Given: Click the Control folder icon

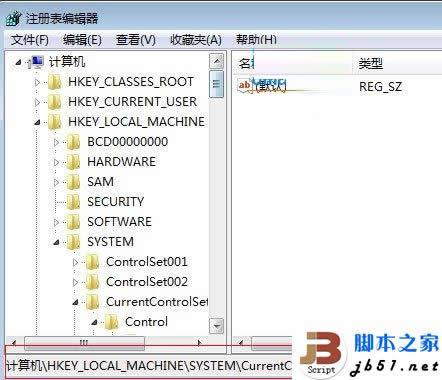Looking at the screenshot, I should [111, 322].
